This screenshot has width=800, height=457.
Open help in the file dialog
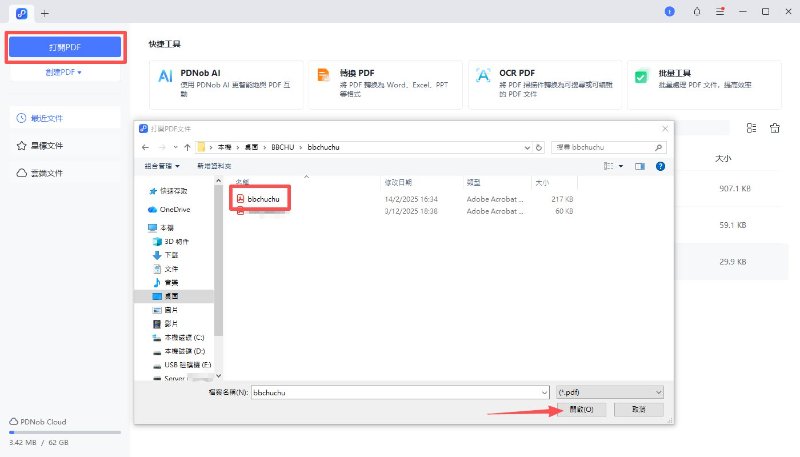click(x=660, y=166)
